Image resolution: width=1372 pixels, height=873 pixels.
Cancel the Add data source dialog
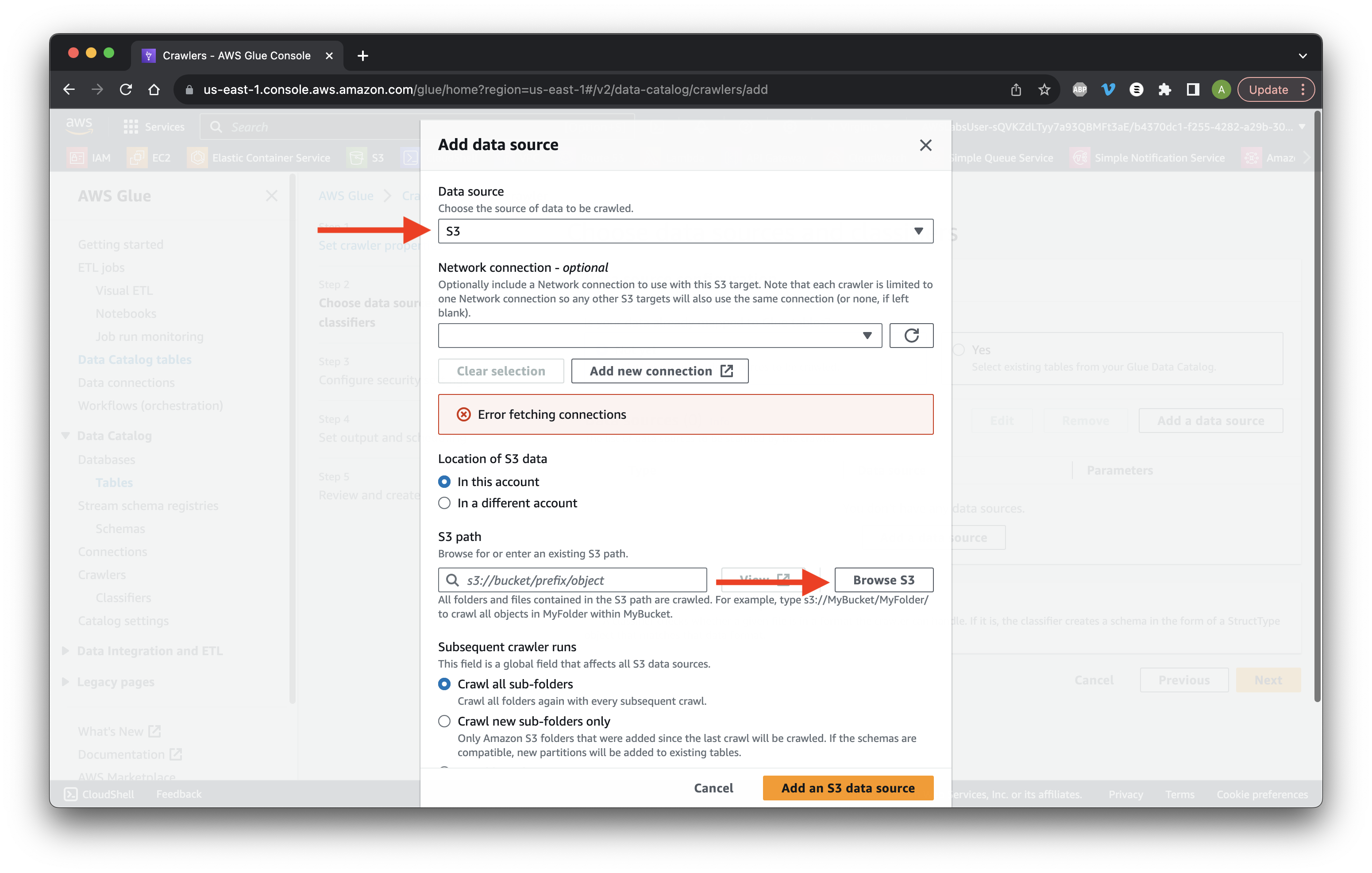(713, 788)
